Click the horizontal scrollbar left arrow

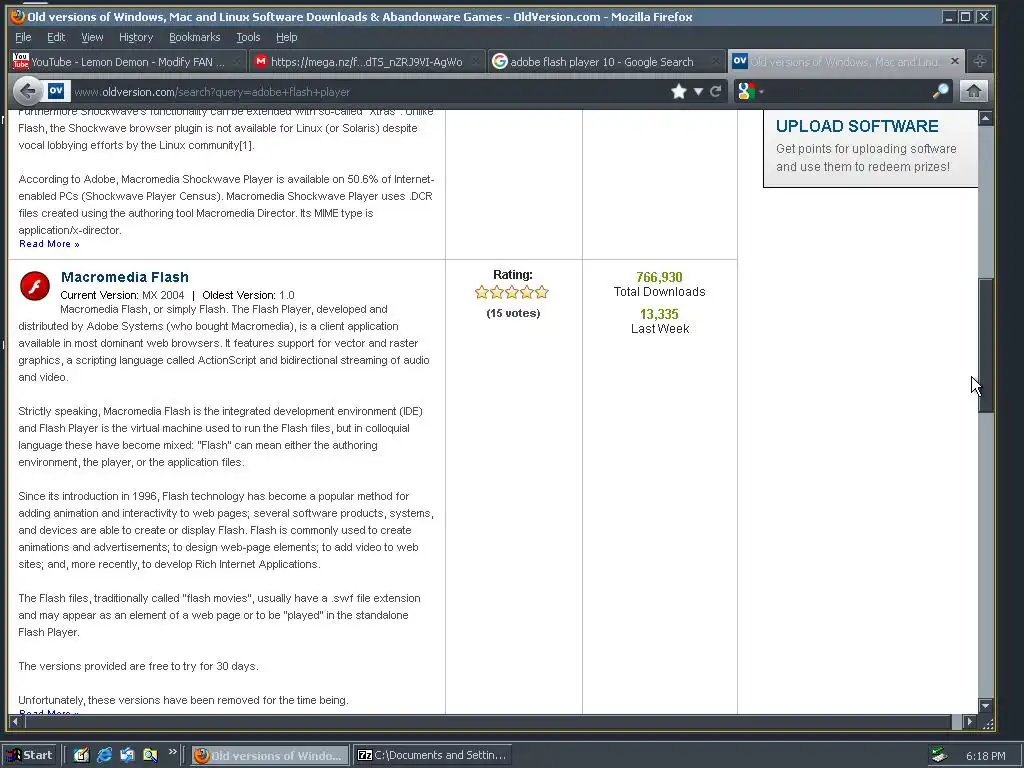coord(15,722)
